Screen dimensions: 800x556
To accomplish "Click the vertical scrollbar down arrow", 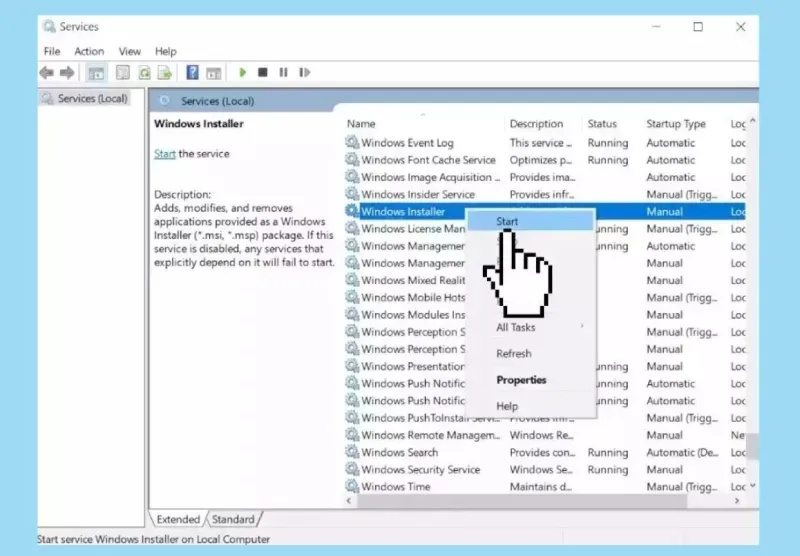I will click(753, 486).
